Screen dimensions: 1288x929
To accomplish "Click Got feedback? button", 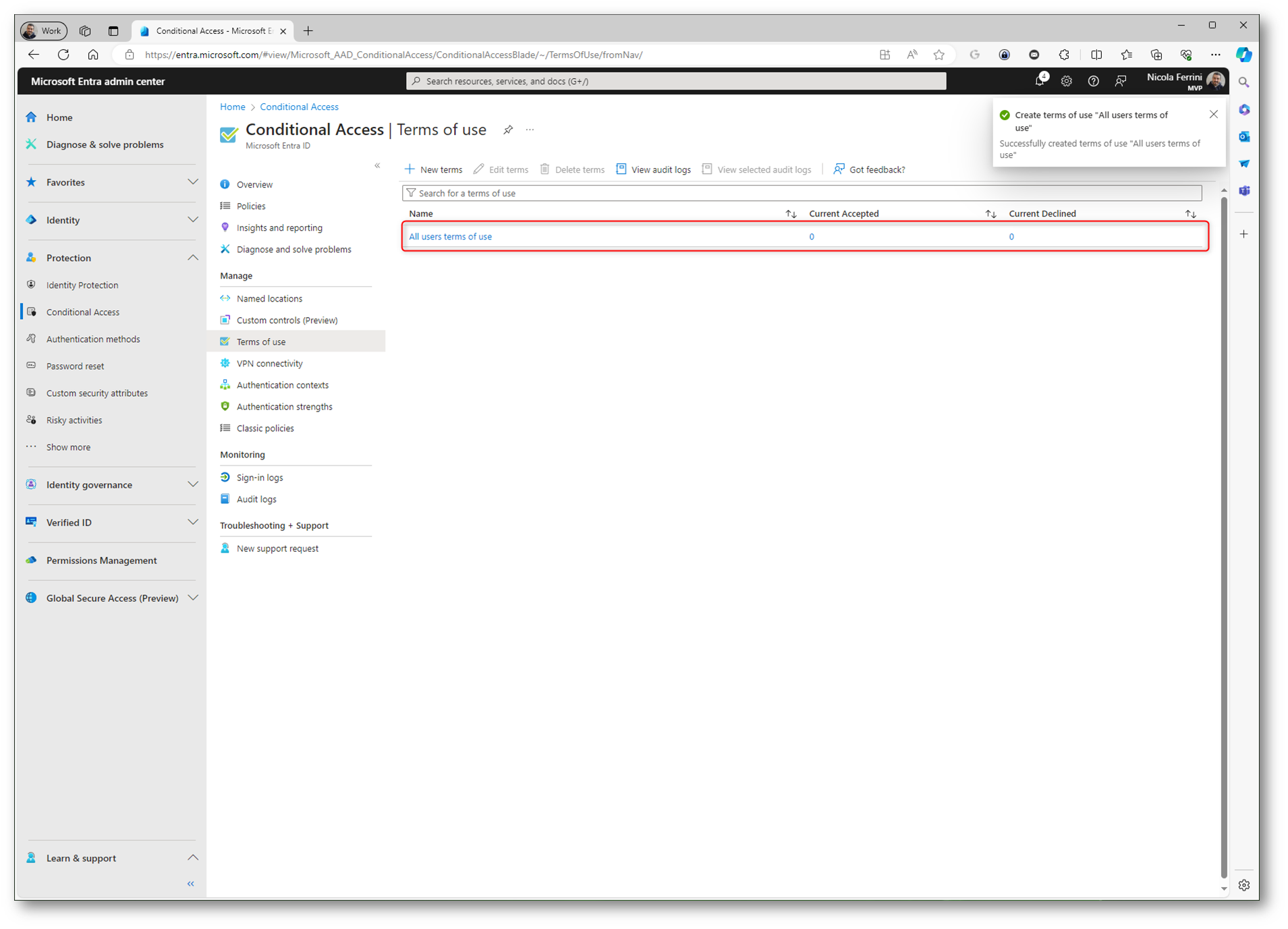I will [x=869, y=169].
